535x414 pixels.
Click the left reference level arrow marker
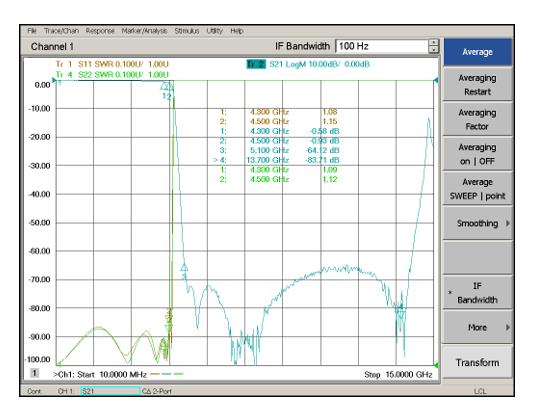[55, 80]
